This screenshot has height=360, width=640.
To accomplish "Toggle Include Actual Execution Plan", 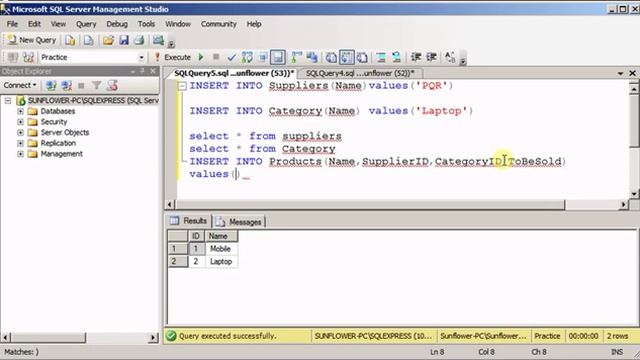I will (x=297, y=58).
